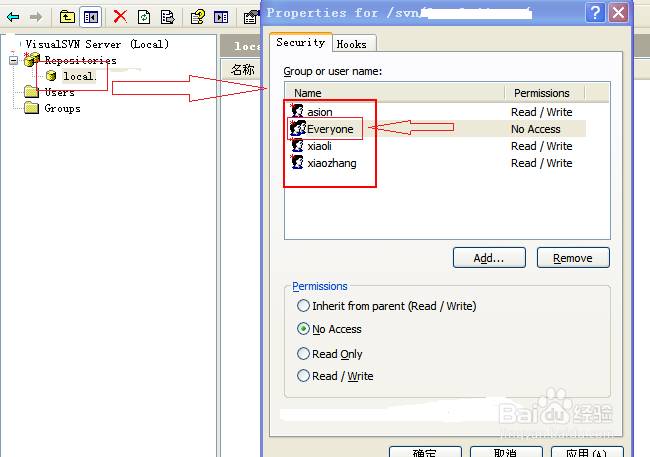Click the xiaozhang user icon
This screenshot has height=457, width=650.
(x=297, y=162)
